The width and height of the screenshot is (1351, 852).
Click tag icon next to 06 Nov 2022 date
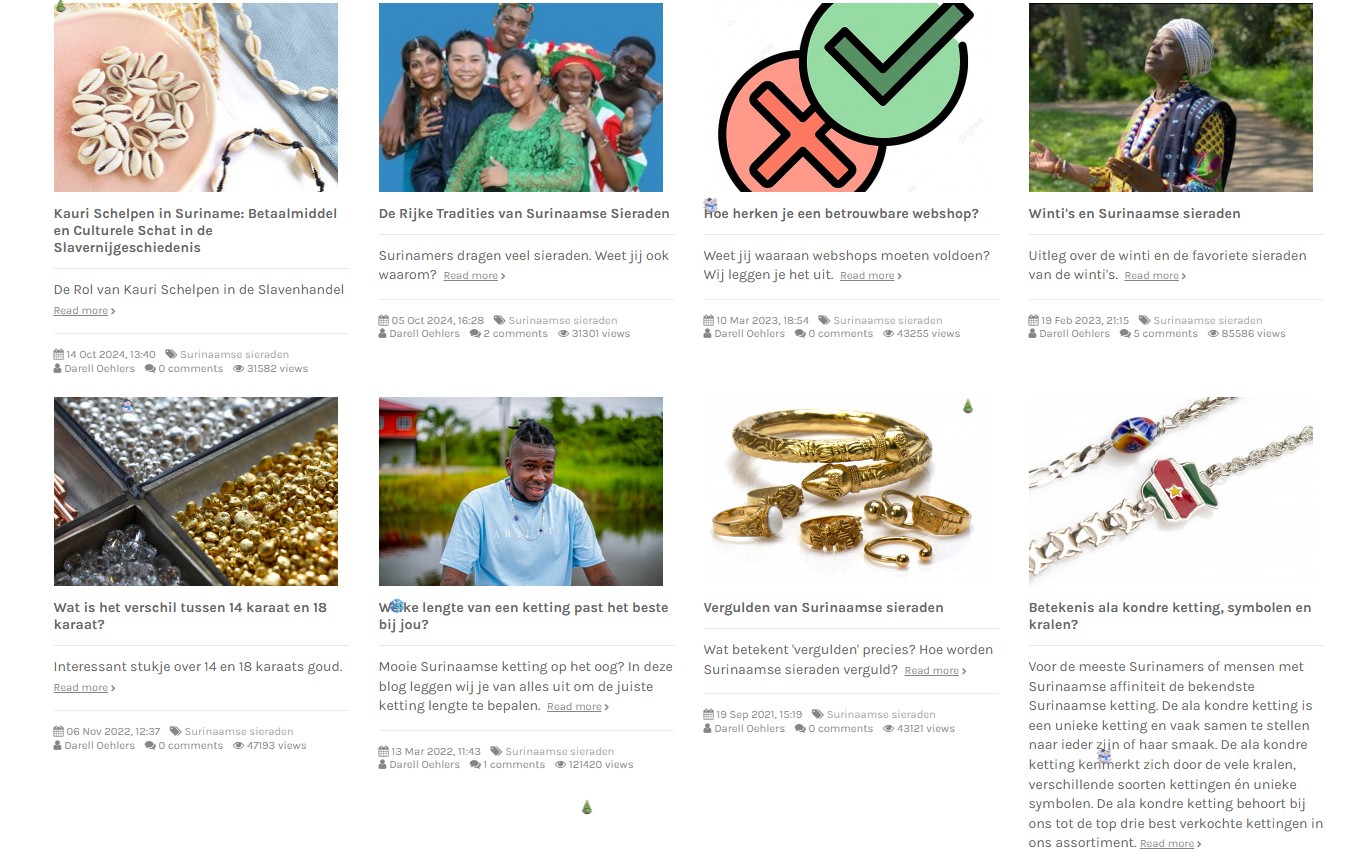175,732
